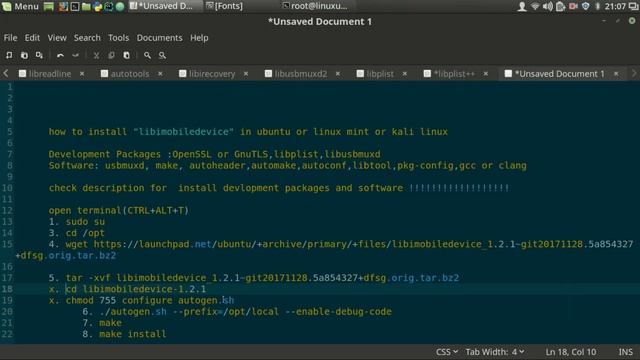
Task: Open the Tools menu
Action: click(x=118, y=38)
